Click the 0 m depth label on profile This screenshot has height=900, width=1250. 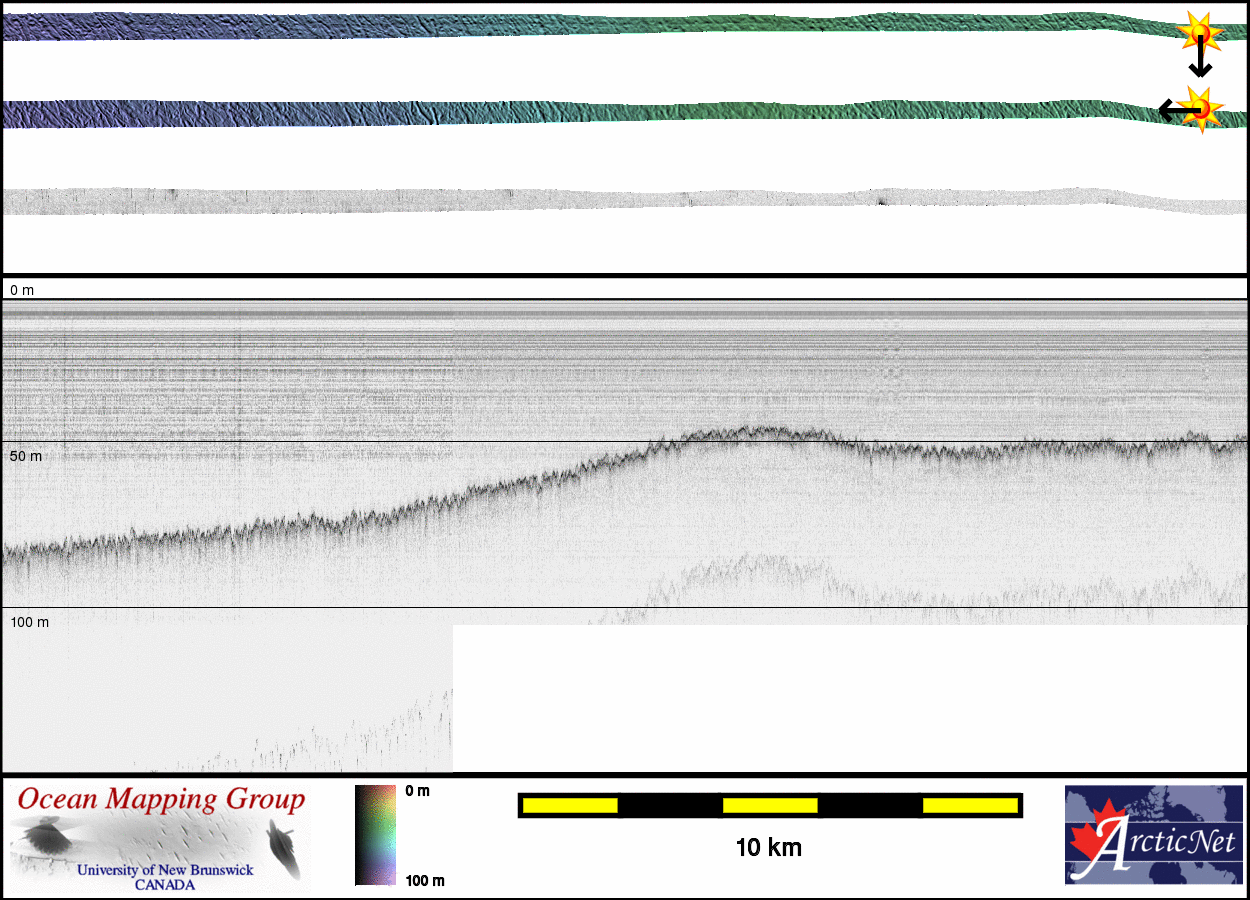click(22, 290)
